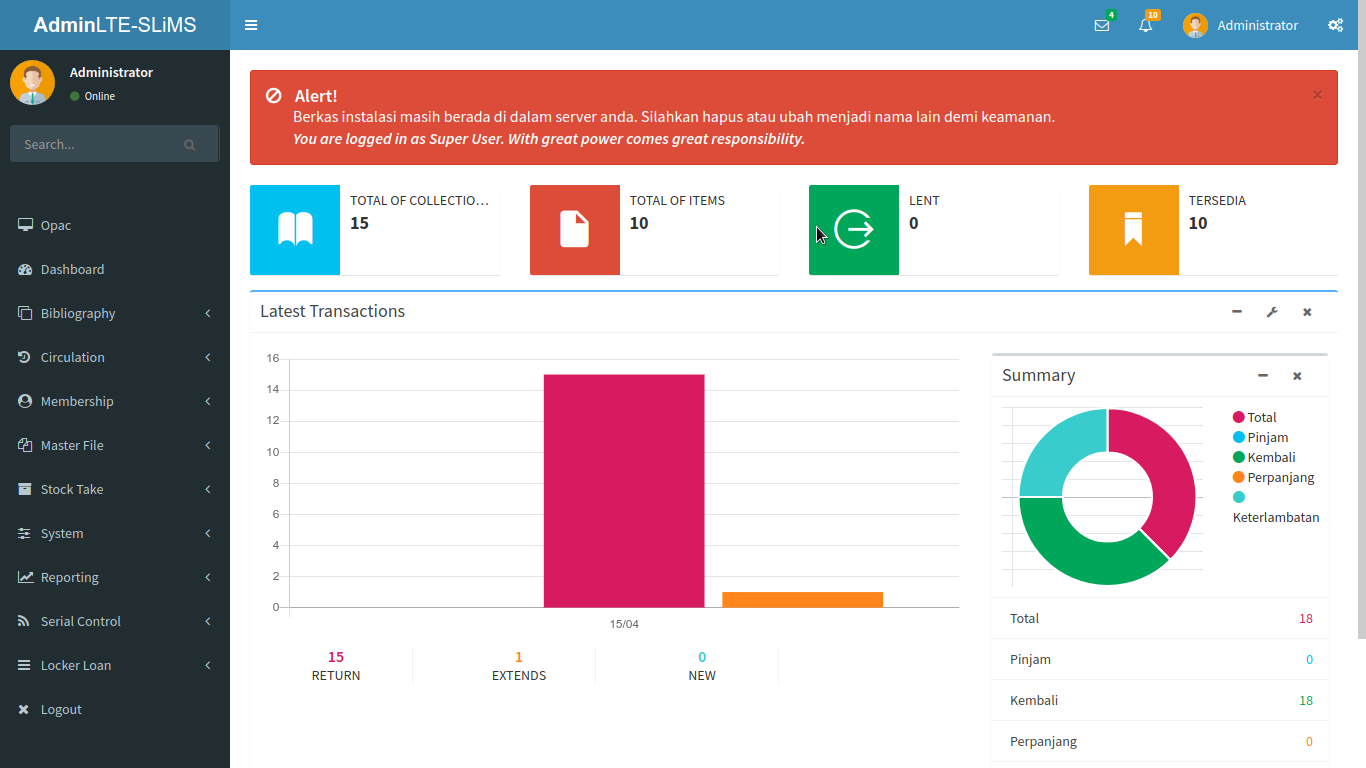Expand the System menu chevron
This screenshot has height=768, width=1366.
tap(208, 534)
